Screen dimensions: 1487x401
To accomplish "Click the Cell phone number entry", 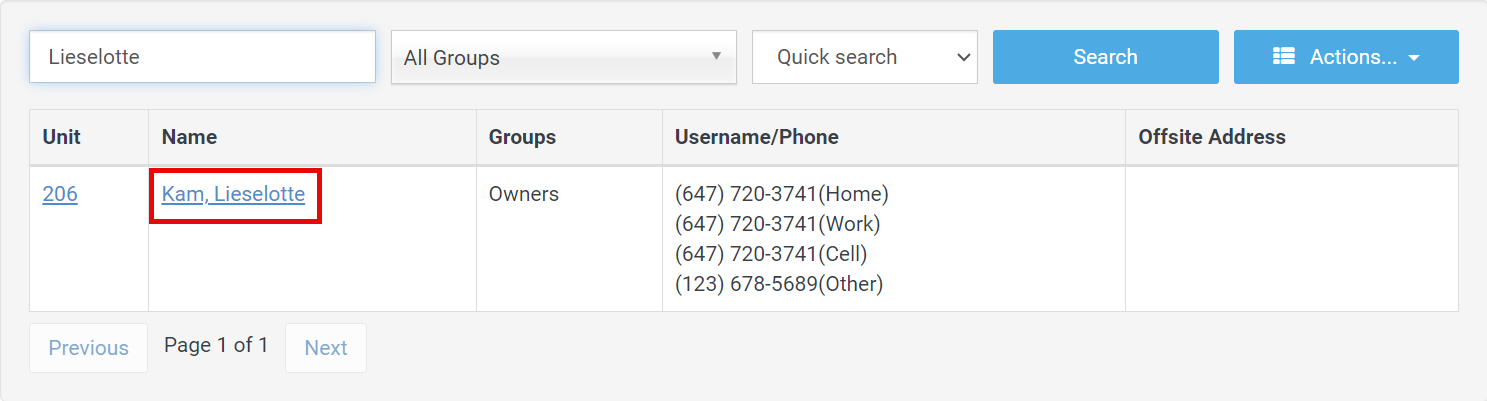I will point(771,254).
